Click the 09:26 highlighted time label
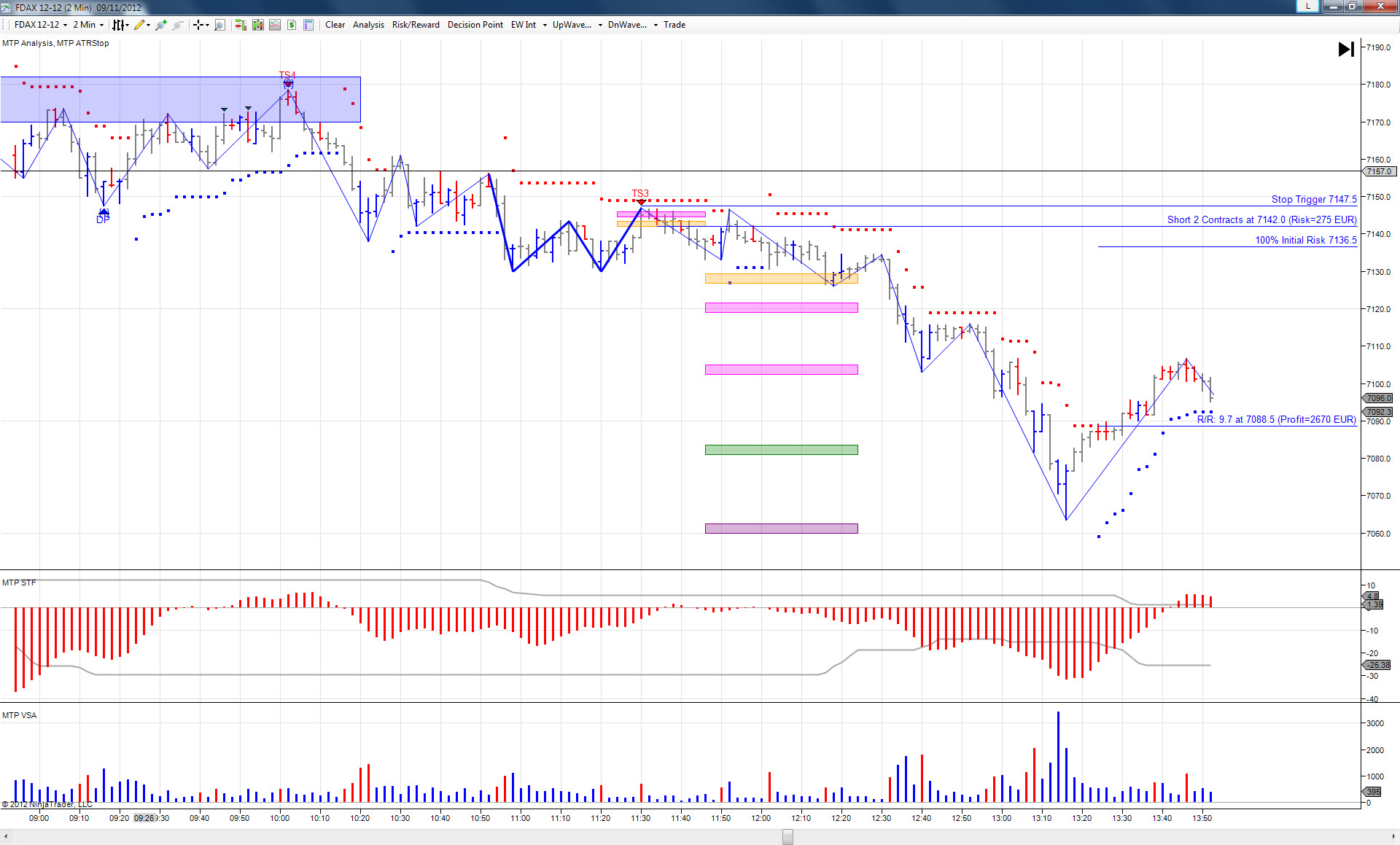The width and height of the screenshot is (1400, 845). [x=145, y=818]
